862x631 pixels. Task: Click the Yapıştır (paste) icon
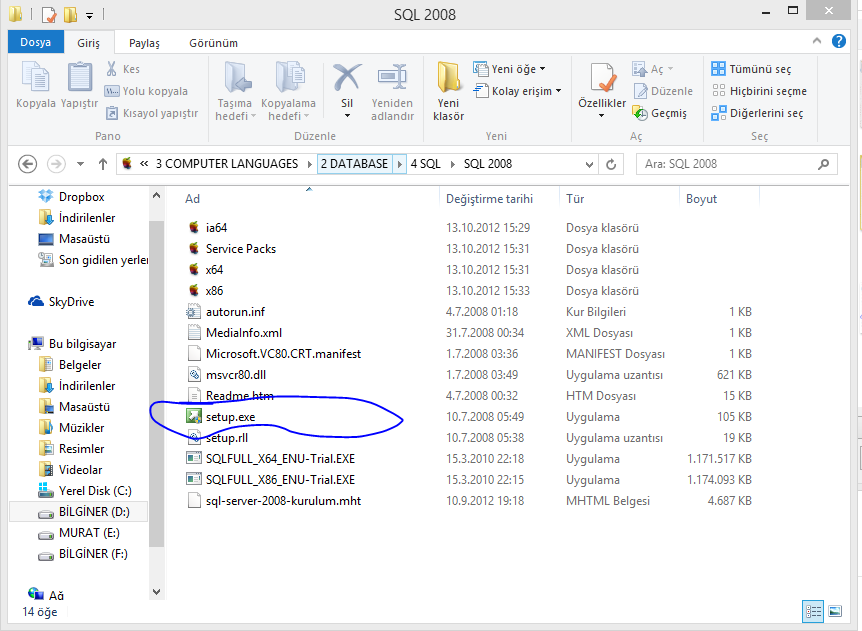pos(80,77)
